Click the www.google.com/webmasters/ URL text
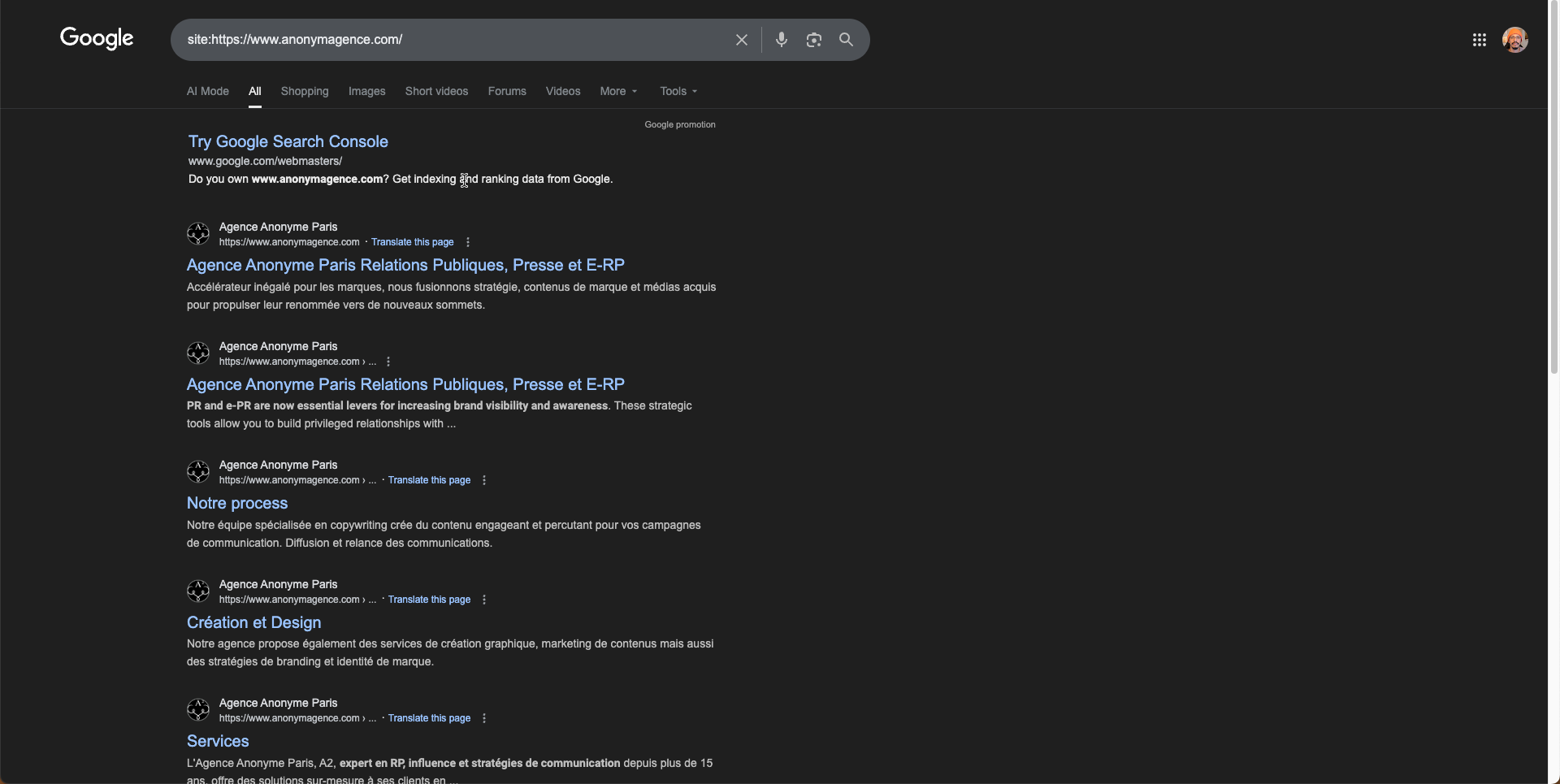1560x784 pixels. click(265, 161)
